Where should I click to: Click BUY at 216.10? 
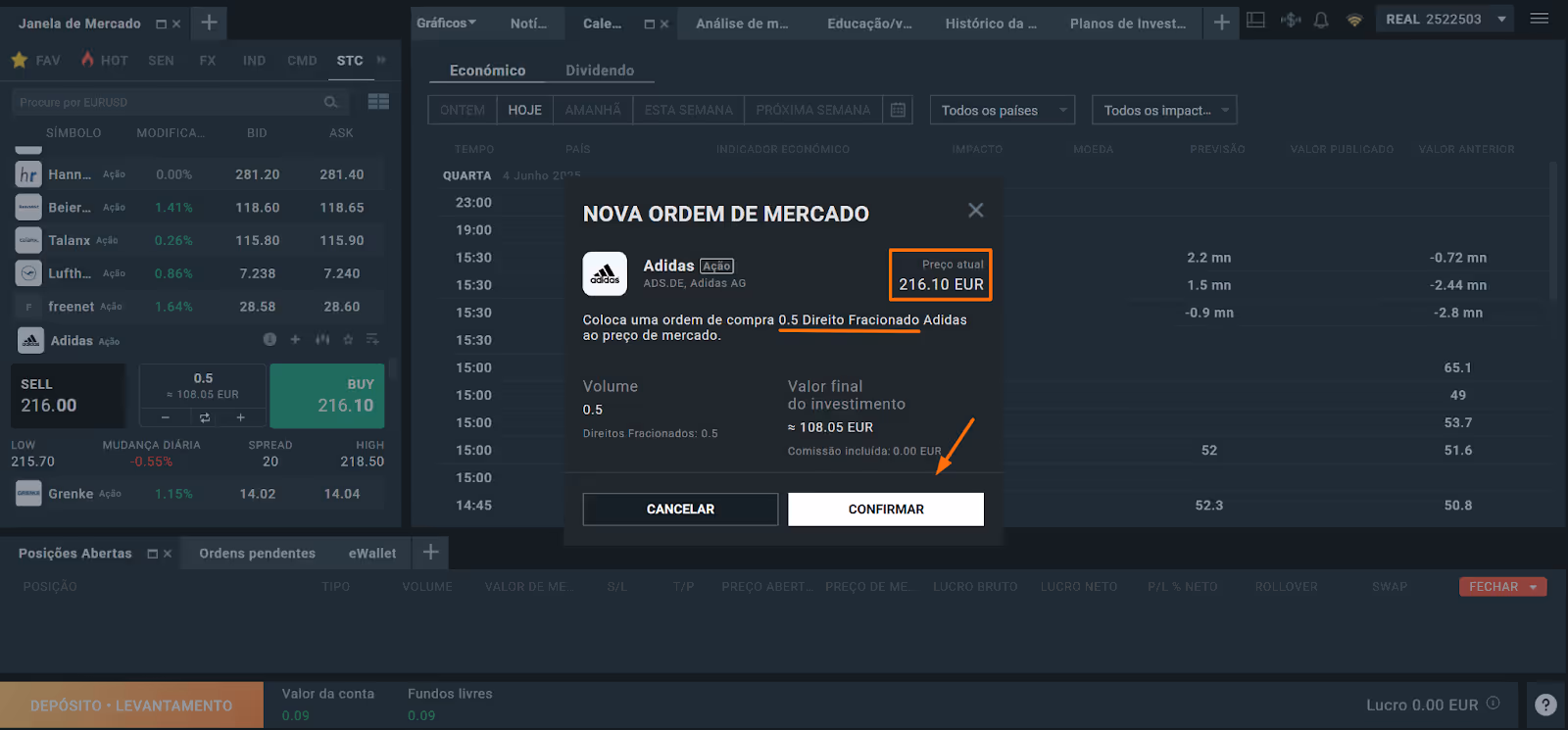click(327, 396)
